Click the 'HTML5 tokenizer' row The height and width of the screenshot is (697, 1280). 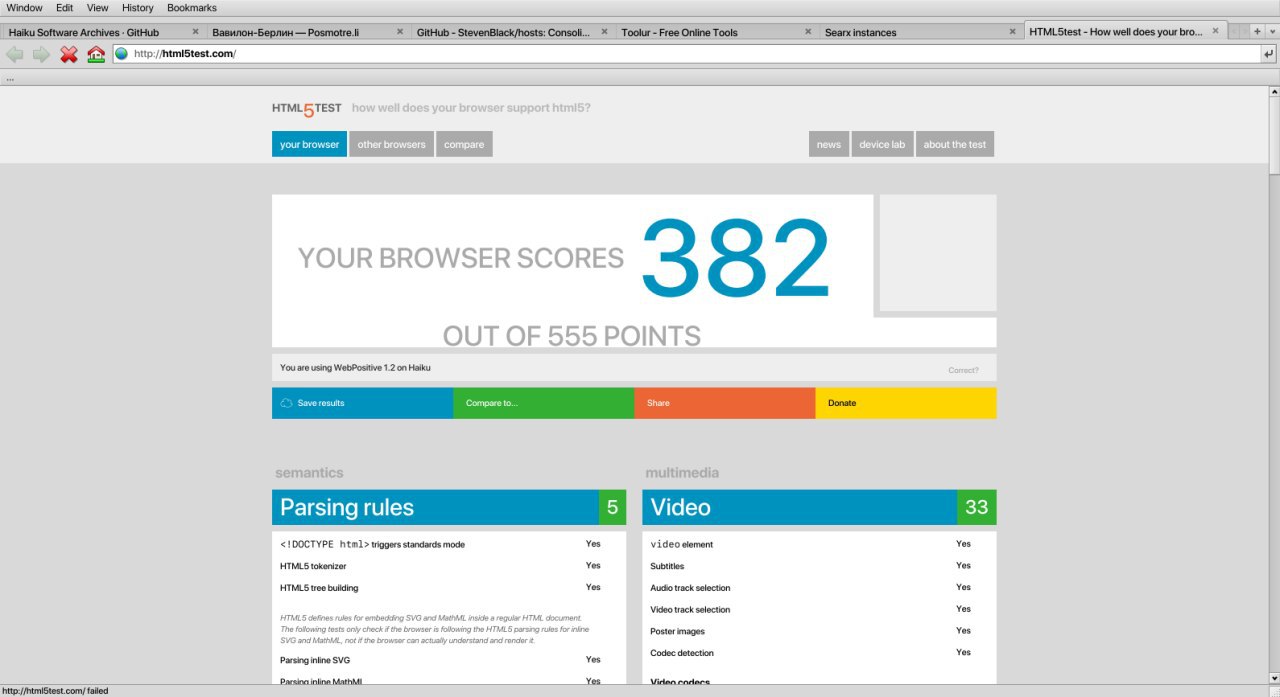(x=449, y=566)
